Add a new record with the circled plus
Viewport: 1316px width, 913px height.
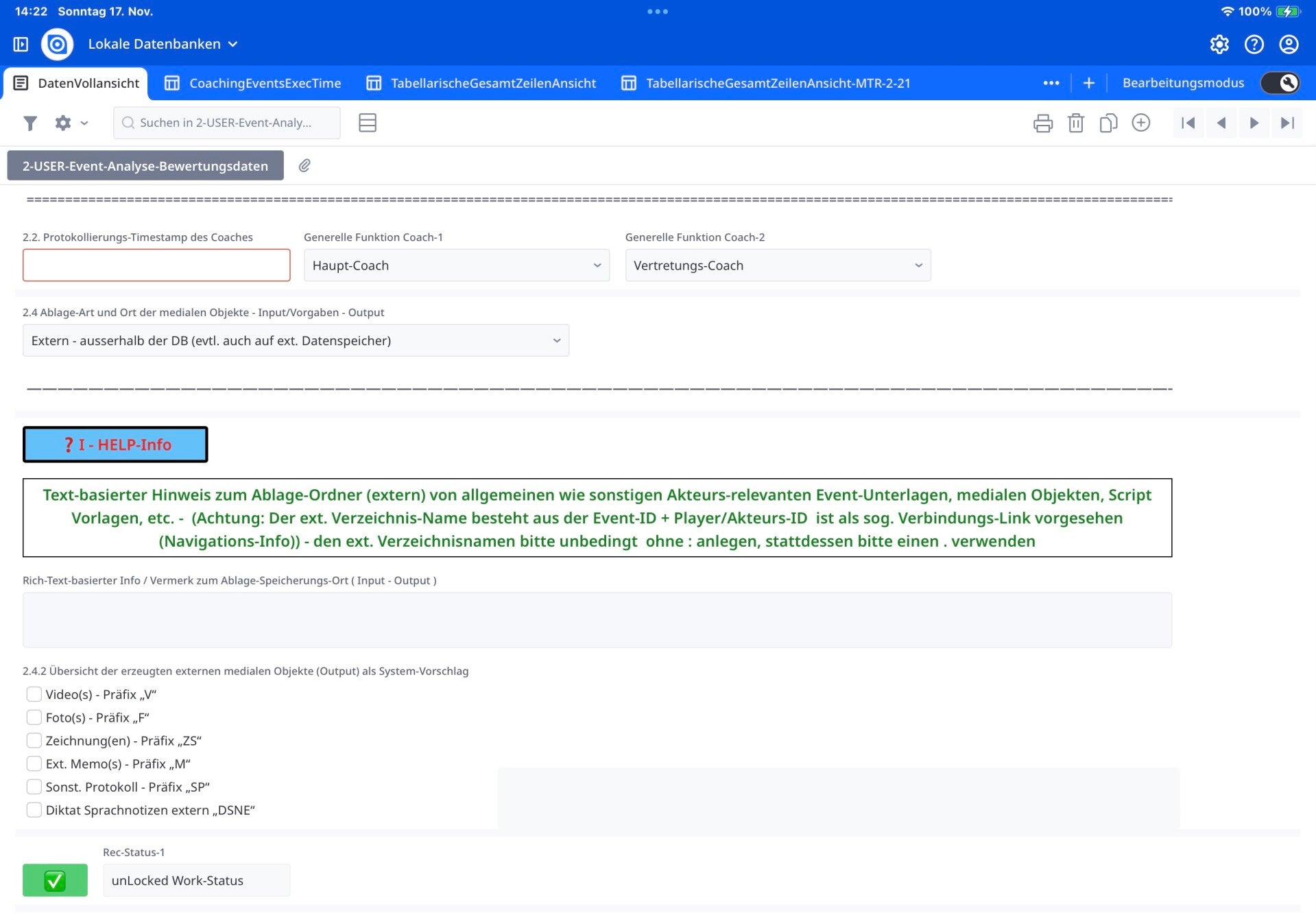pyautogui.click(x=1141, y=123)
